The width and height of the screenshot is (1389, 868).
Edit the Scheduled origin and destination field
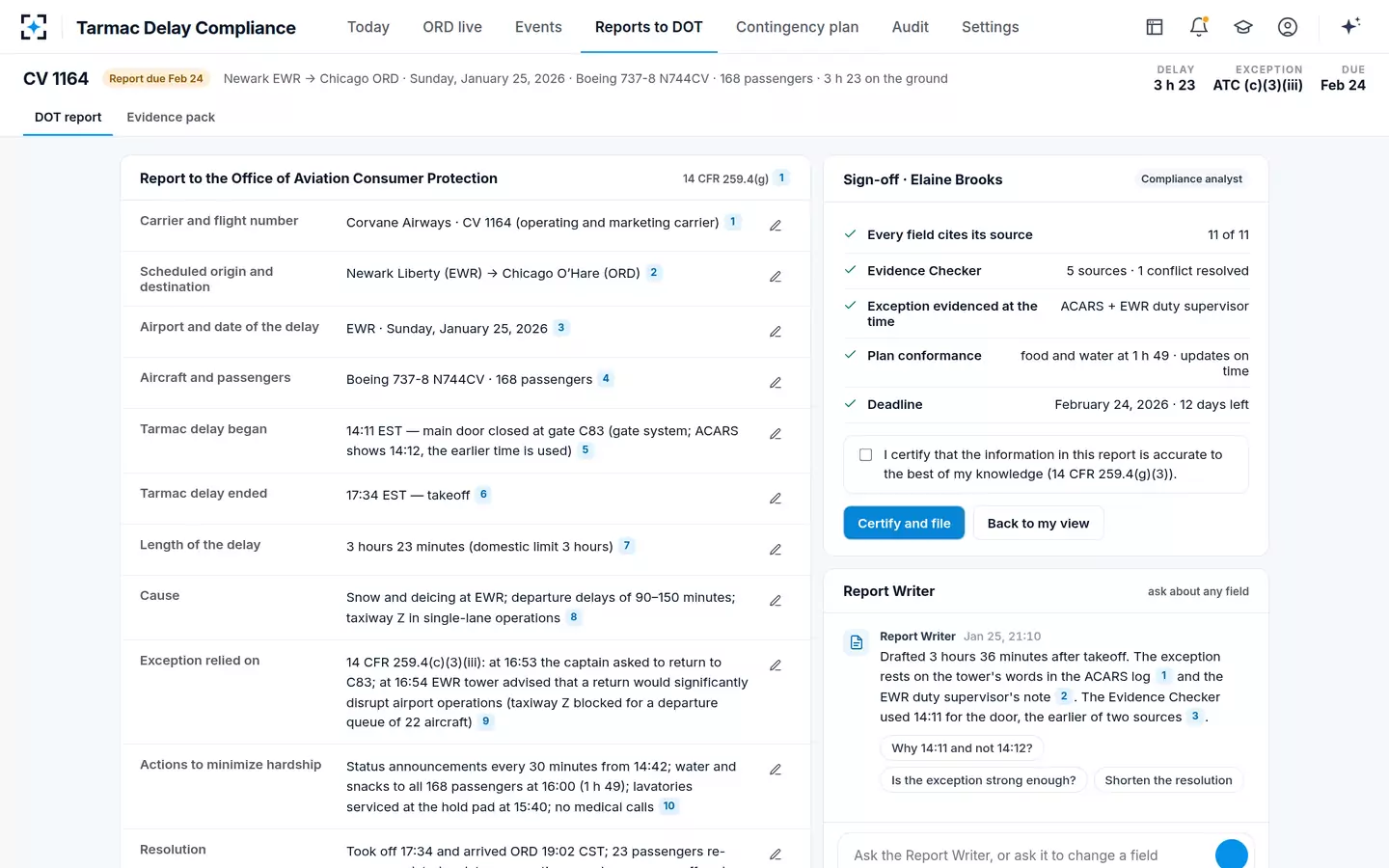[x=776, y=277]
